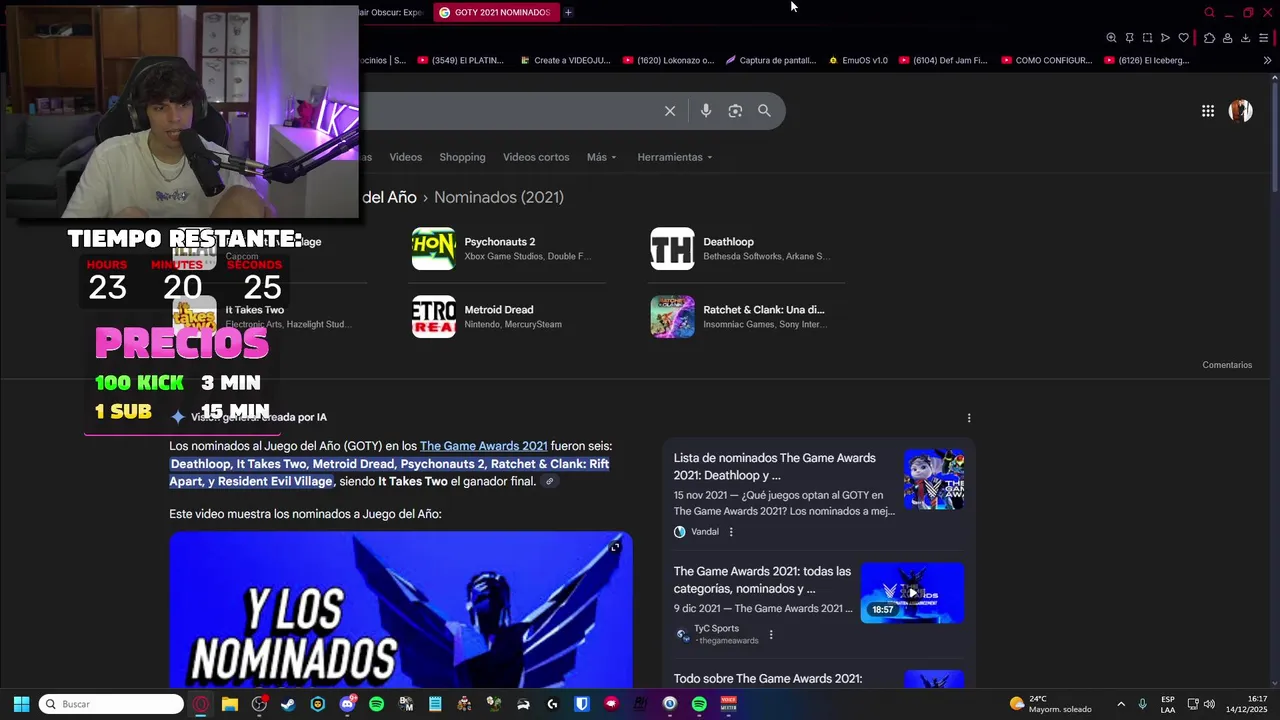
Task: Open Discord from the taskbar
Action: [347, 704]
